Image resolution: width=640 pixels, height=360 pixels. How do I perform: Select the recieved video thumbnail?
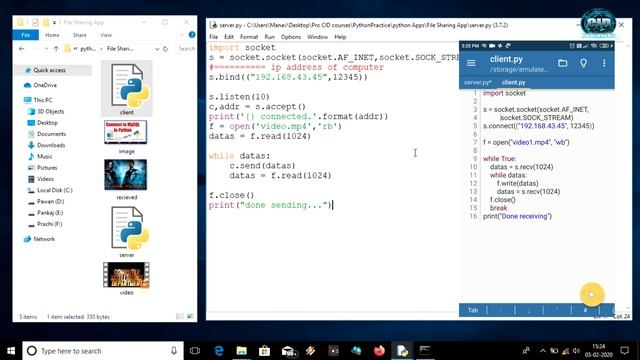(x=126, y=175)
